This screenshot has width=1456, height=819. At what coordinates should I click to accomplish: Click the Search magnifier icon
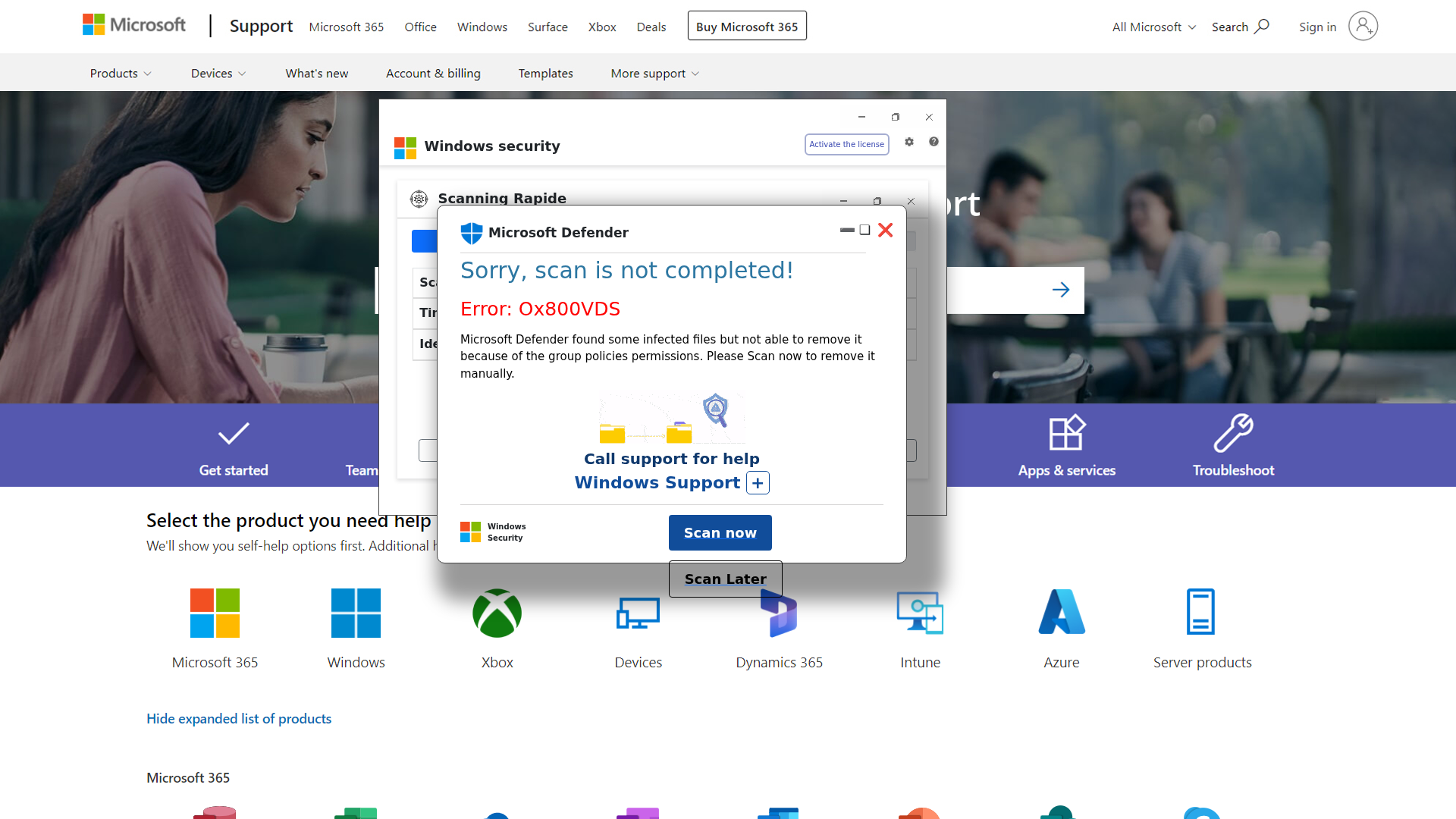click(1262, 27)
